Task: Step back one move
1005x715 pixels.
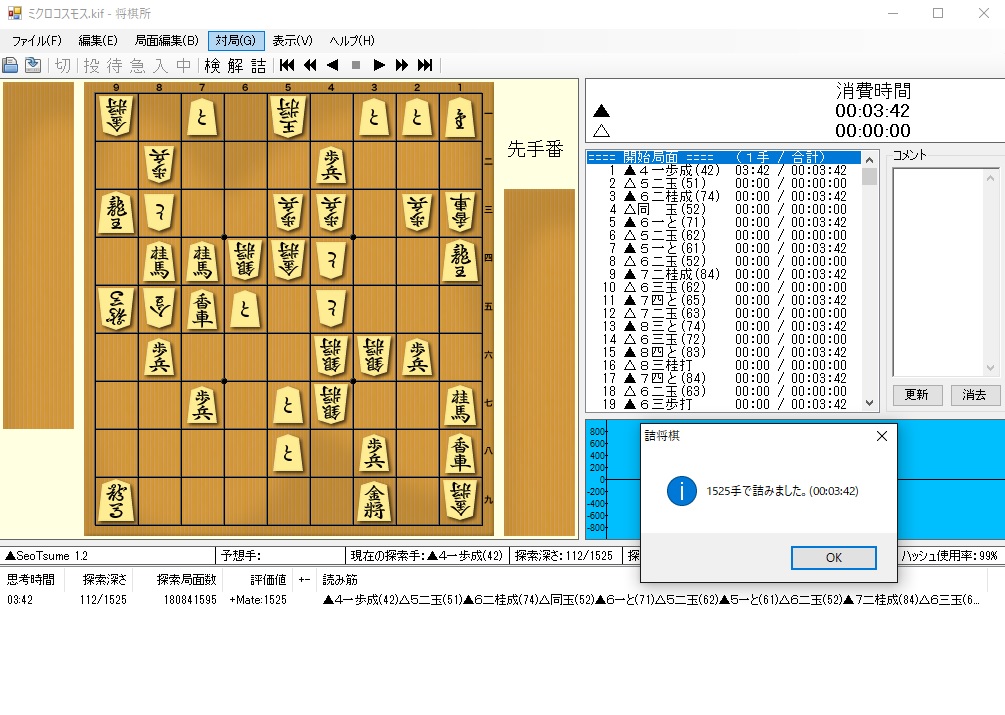Action: (333, 65)
